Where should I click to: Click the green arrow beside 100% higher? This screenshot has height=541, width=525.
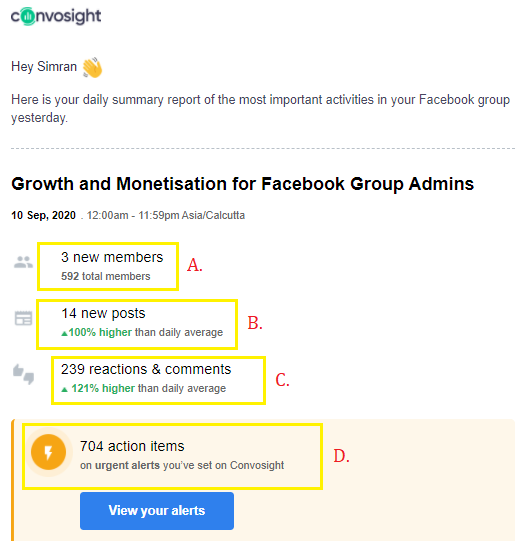(64, 333)
